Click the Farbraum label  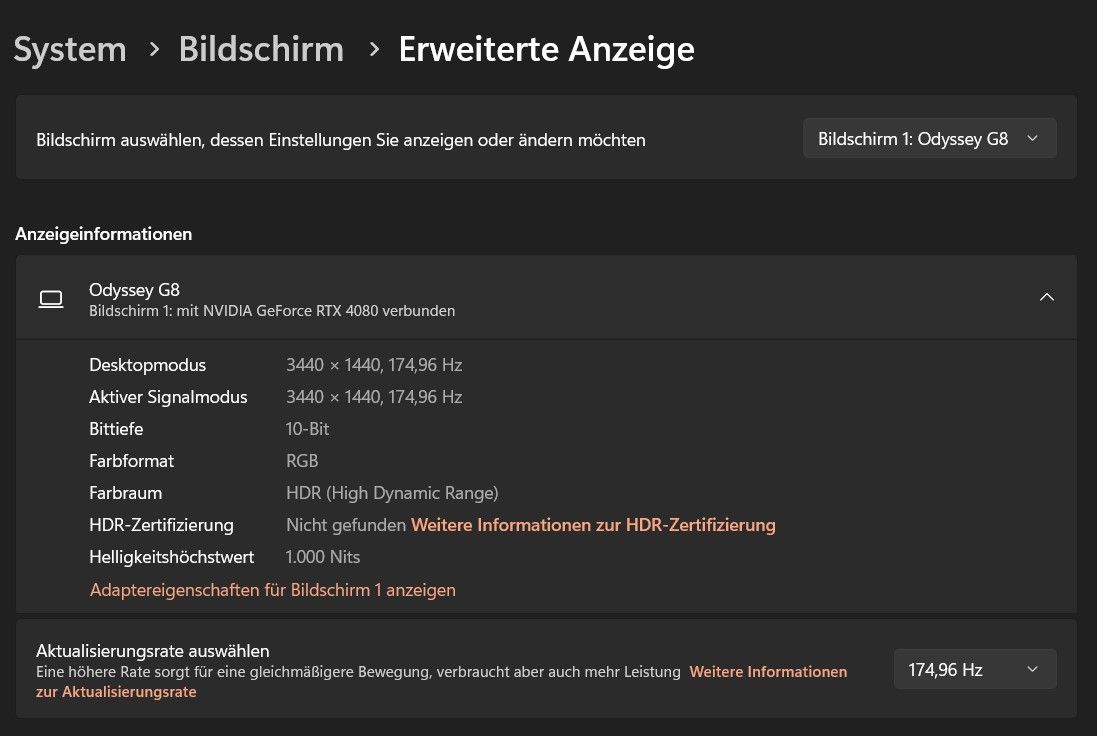(125, 493)
